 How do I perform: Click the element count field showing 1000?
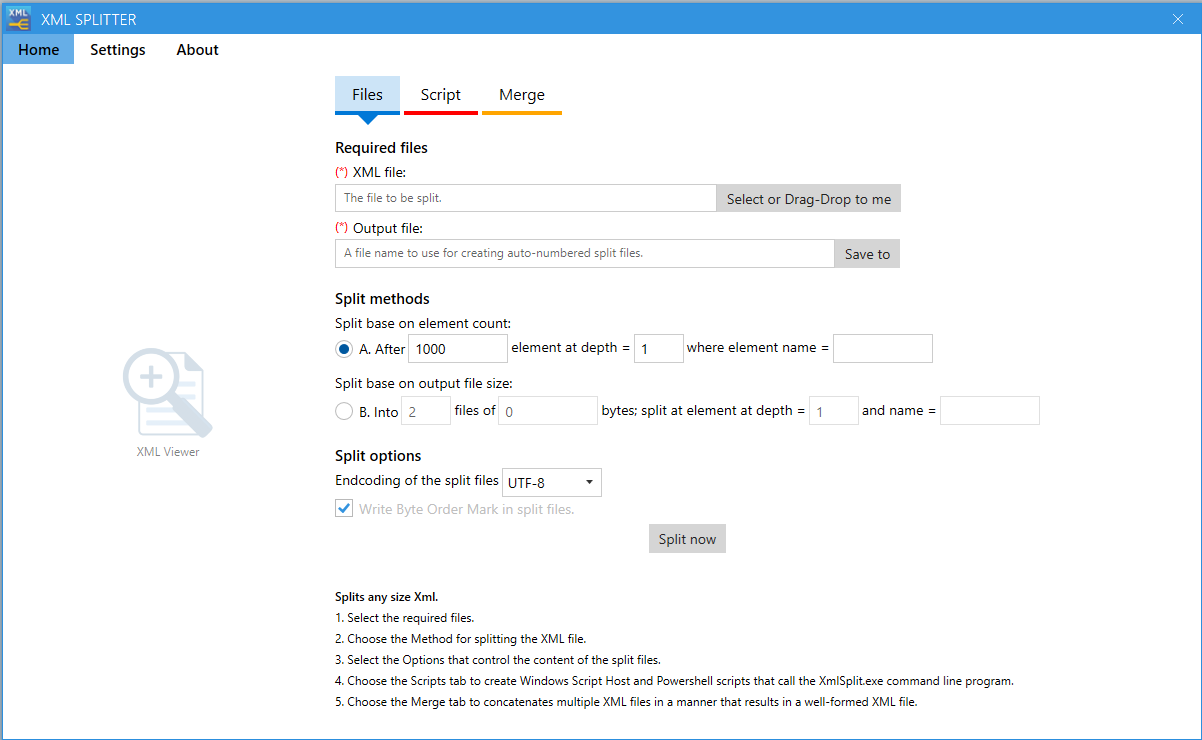click(x=458, y=348)
